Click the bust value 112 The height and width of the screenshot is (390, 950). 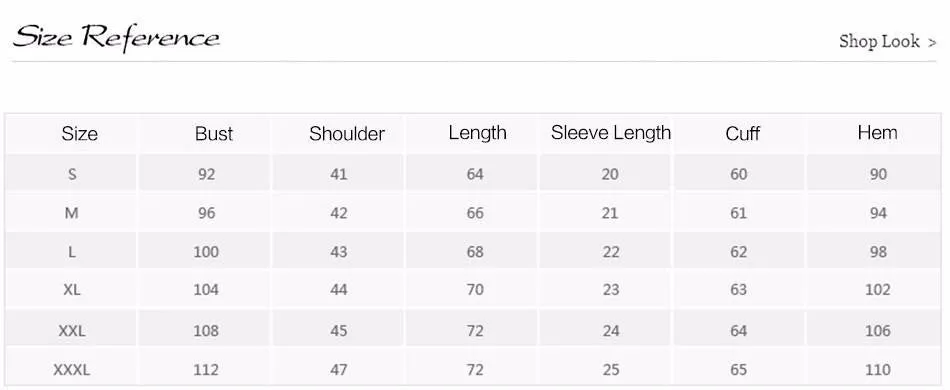click(206, 369)
